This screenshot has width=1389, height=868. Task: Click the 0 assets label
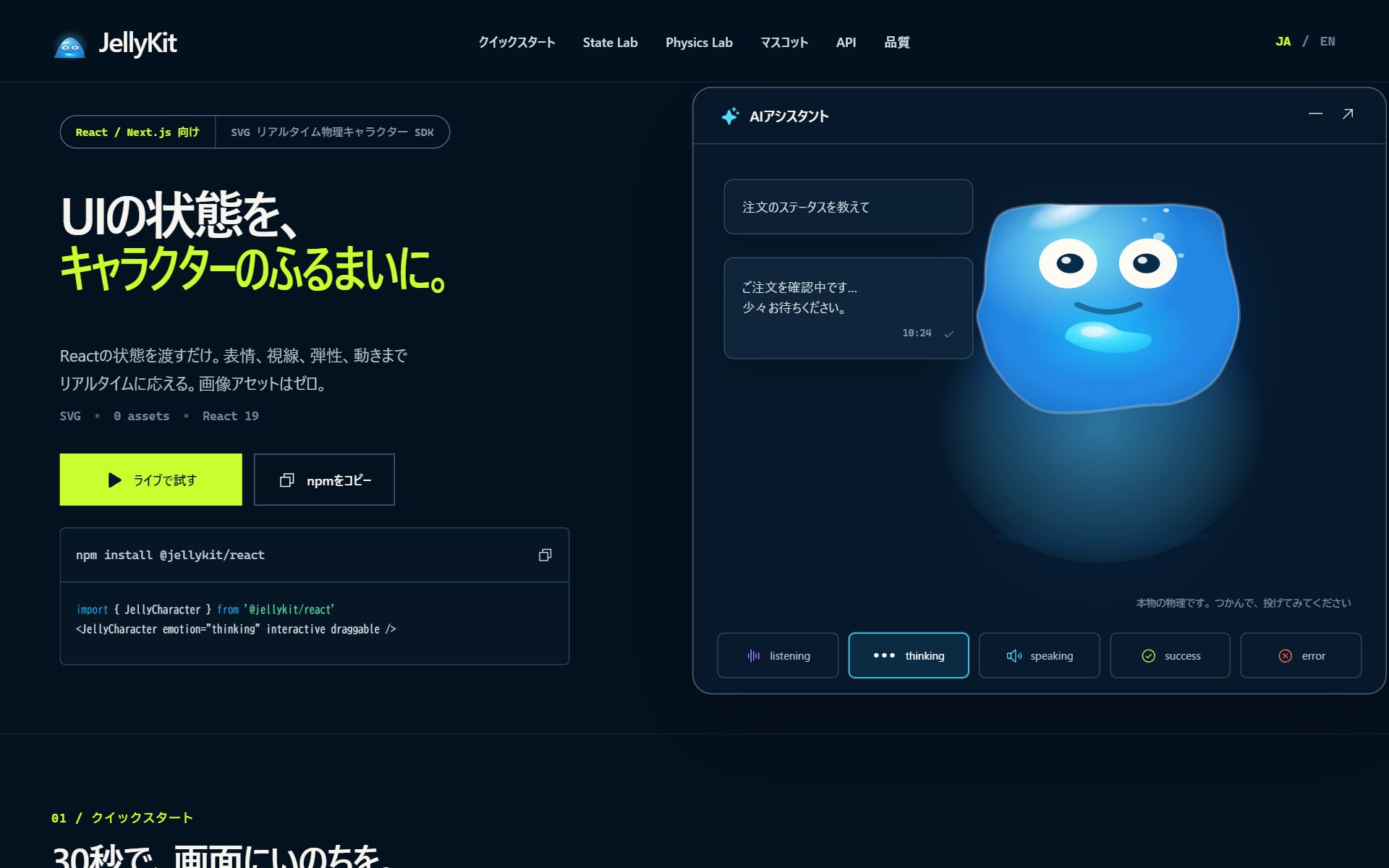tap(141, 416)
